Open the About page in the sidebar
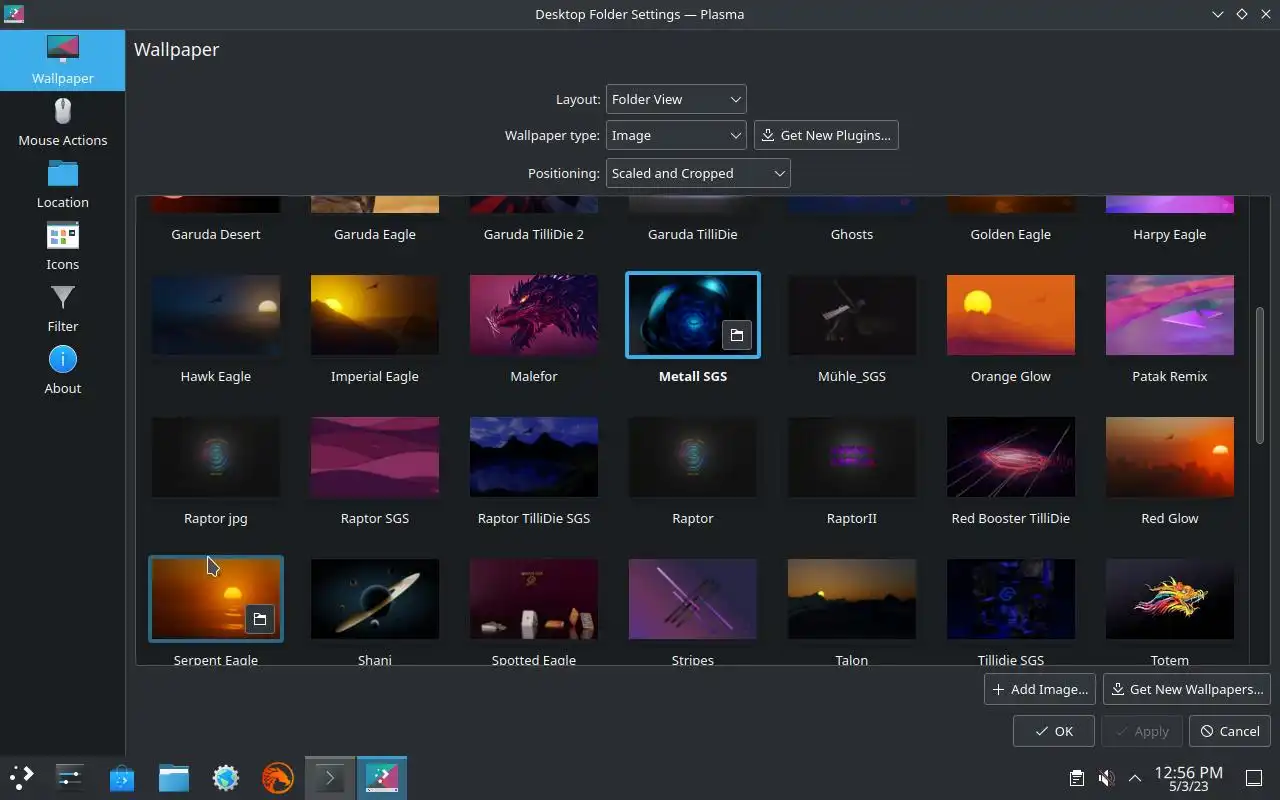 click(62, 370)
